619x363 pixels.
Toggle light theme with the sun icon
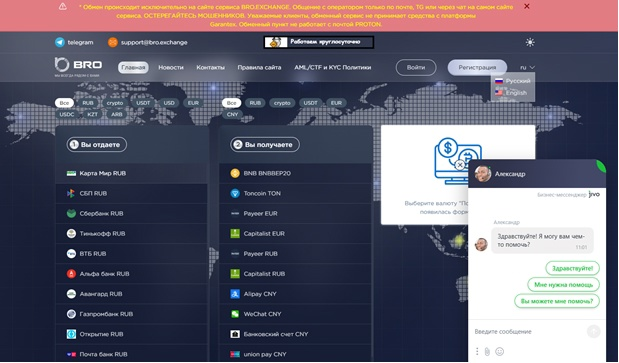coord(530,42)
